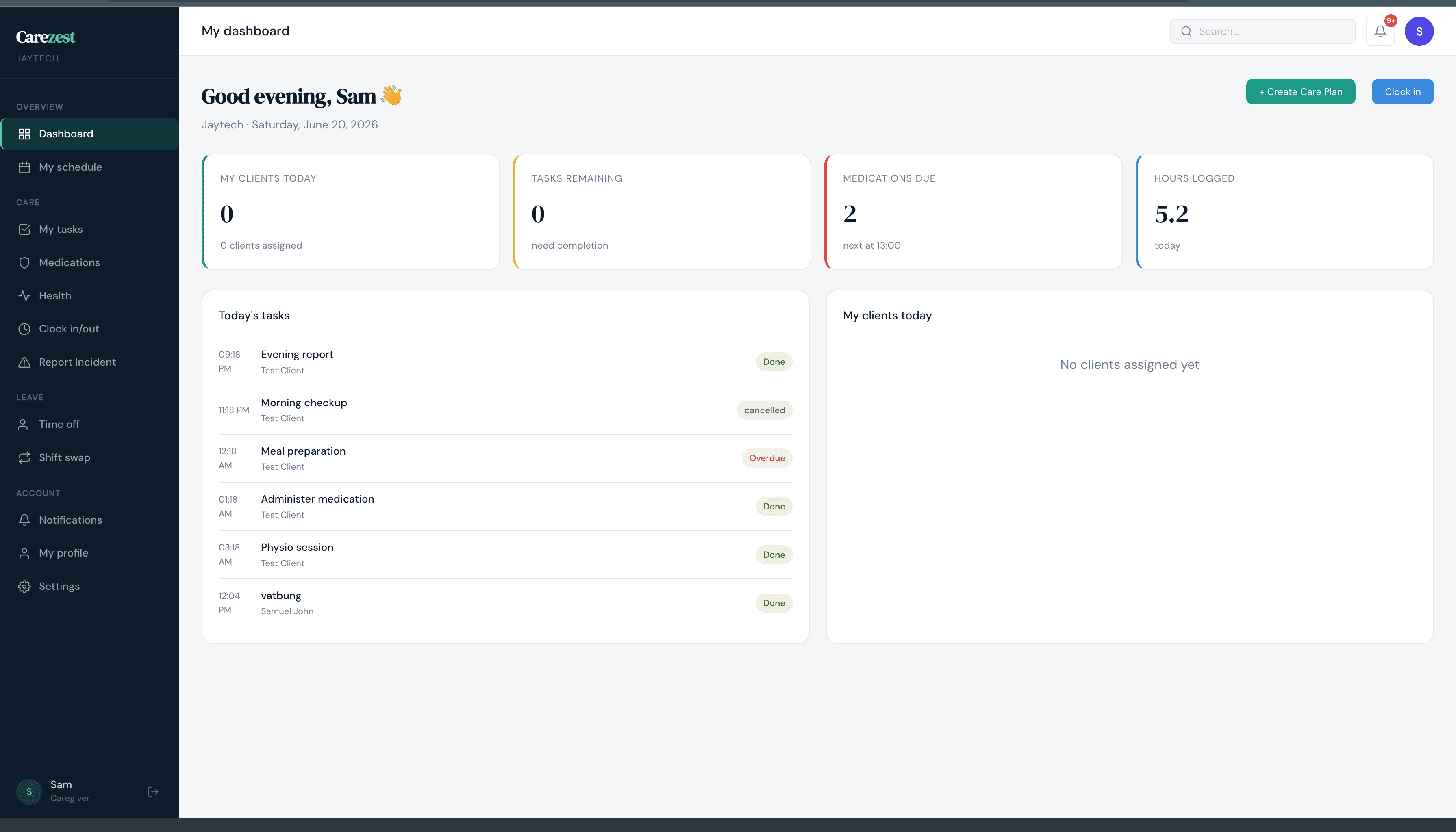Select the vatbung task
Image resolution: width=1456 pixels, height=832 pixels.
(505, 603)
